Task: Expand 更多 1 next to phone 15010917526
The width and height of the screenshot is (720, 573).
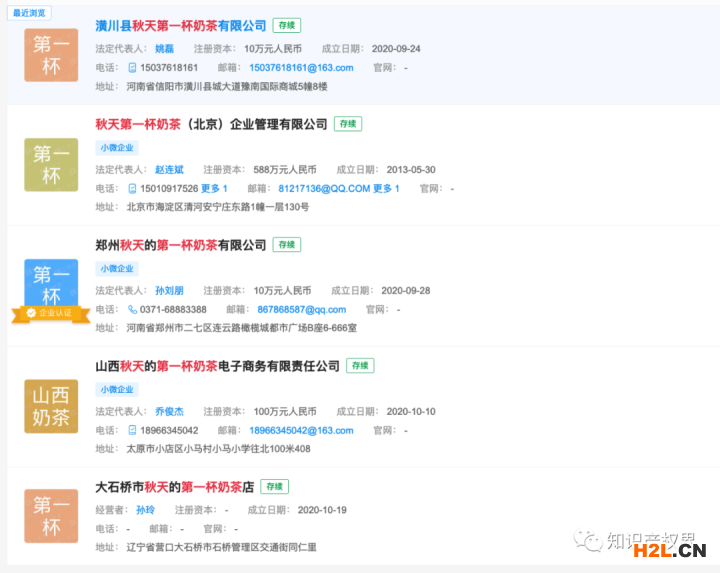Action: 214,189
